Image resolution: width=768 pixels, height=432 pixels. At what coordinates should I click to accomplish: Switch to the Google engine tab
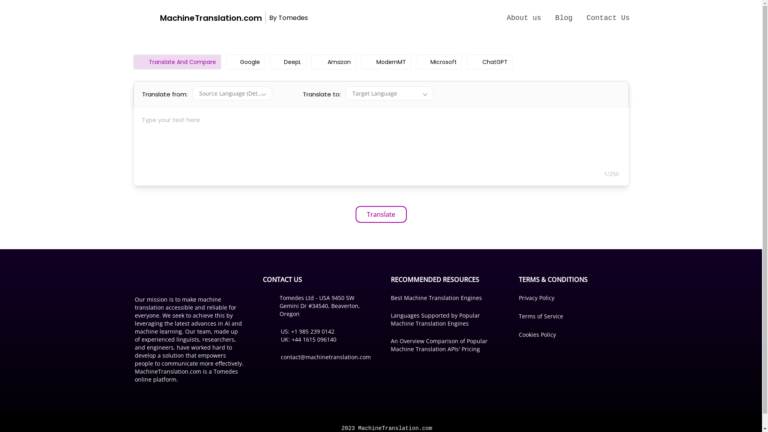coord(246,62)
